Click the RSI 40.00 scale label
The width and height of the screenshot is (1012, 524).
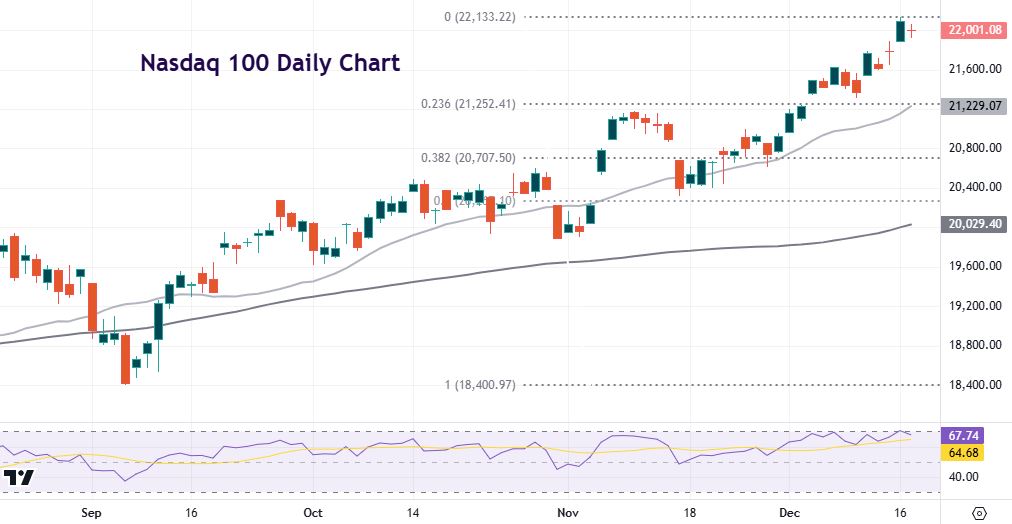pyautogui.click(x=964, y=476)
